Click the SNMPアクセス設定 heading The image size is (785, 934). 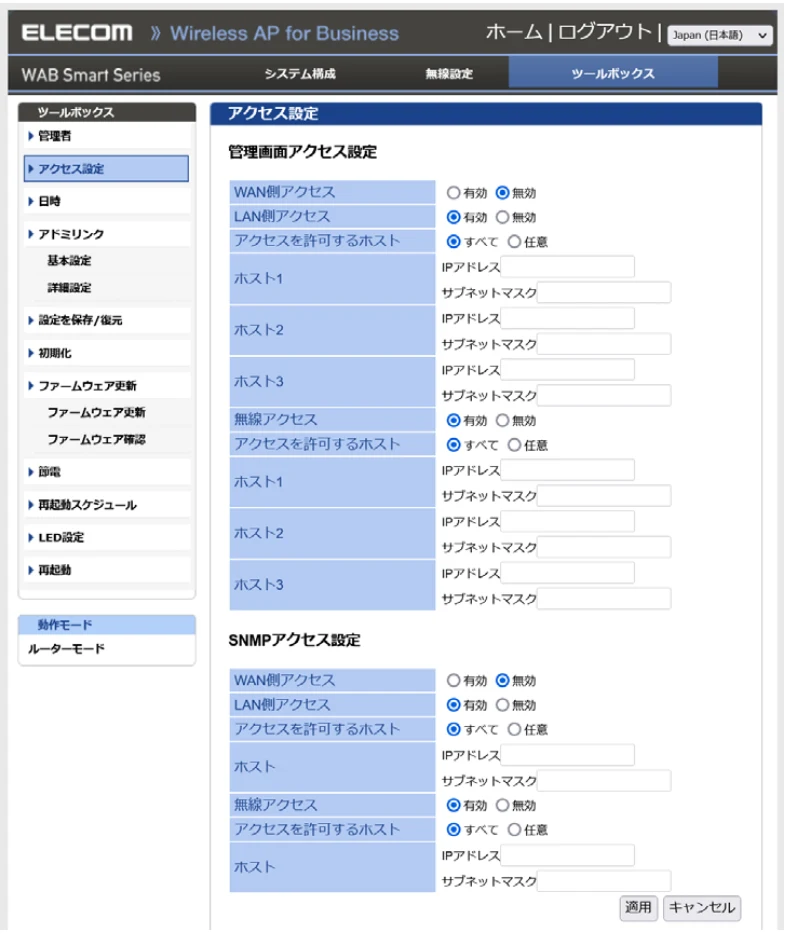294,640
